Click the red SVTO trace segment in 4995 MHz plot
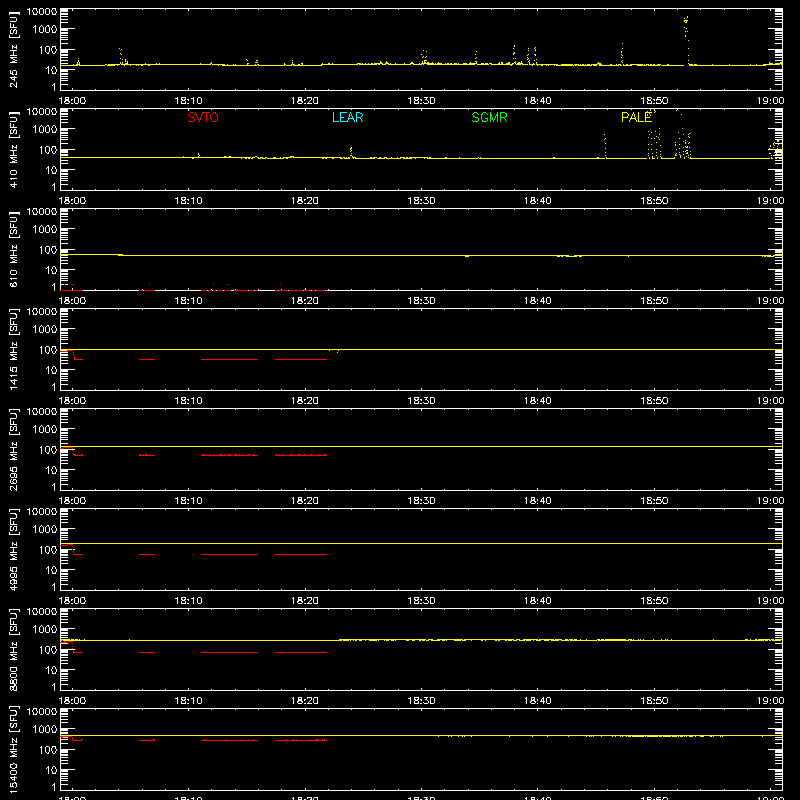 tap(229, 554)
